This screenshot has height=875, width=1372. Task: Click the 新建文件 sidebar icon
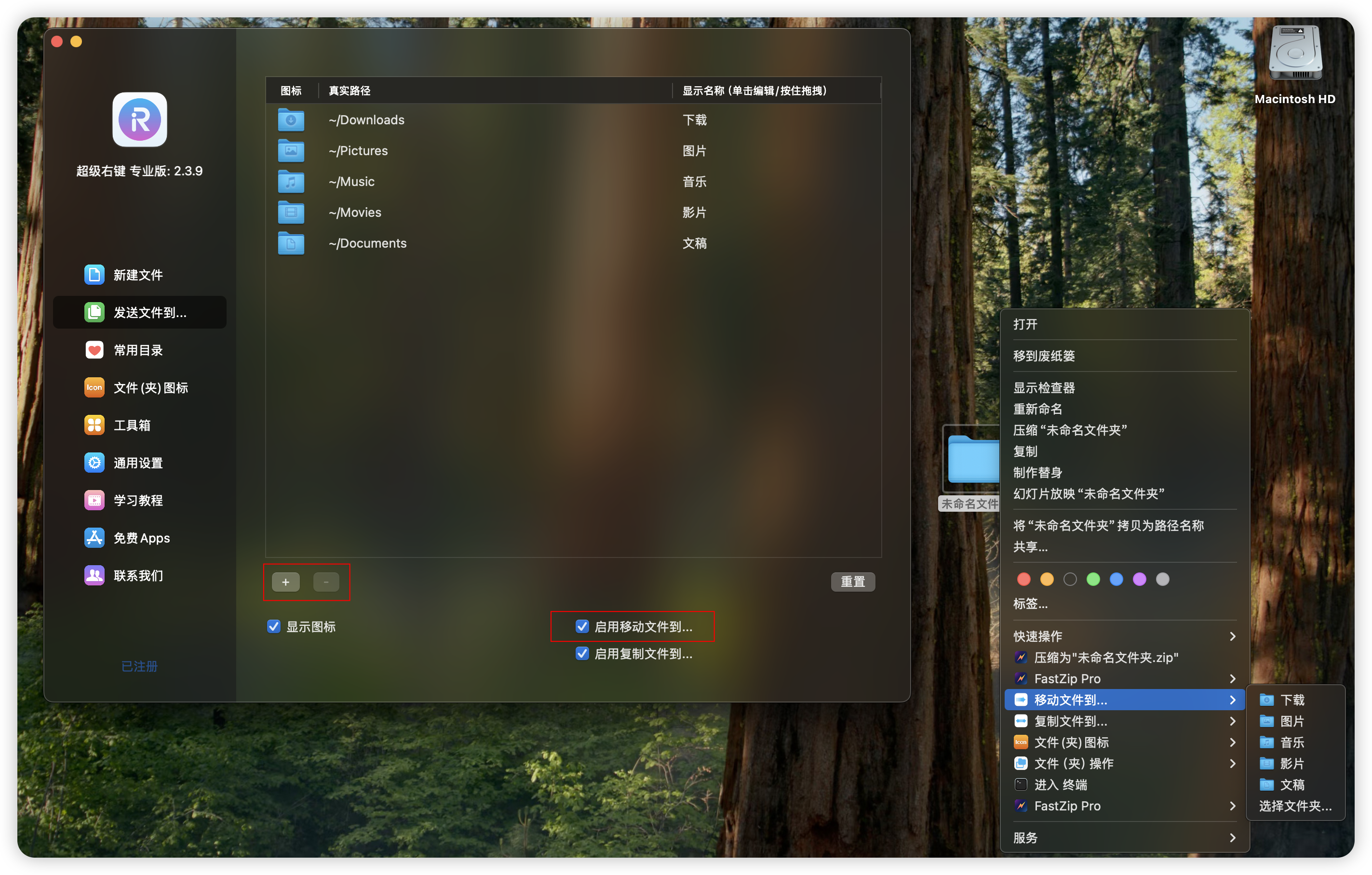click(x=94, y=275)
